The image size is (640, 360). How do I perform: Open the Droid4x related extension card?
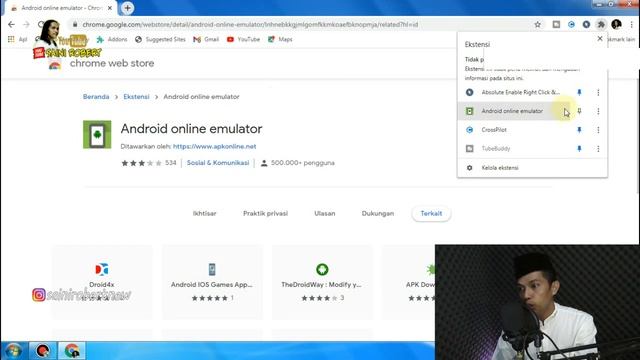[102, 282]
